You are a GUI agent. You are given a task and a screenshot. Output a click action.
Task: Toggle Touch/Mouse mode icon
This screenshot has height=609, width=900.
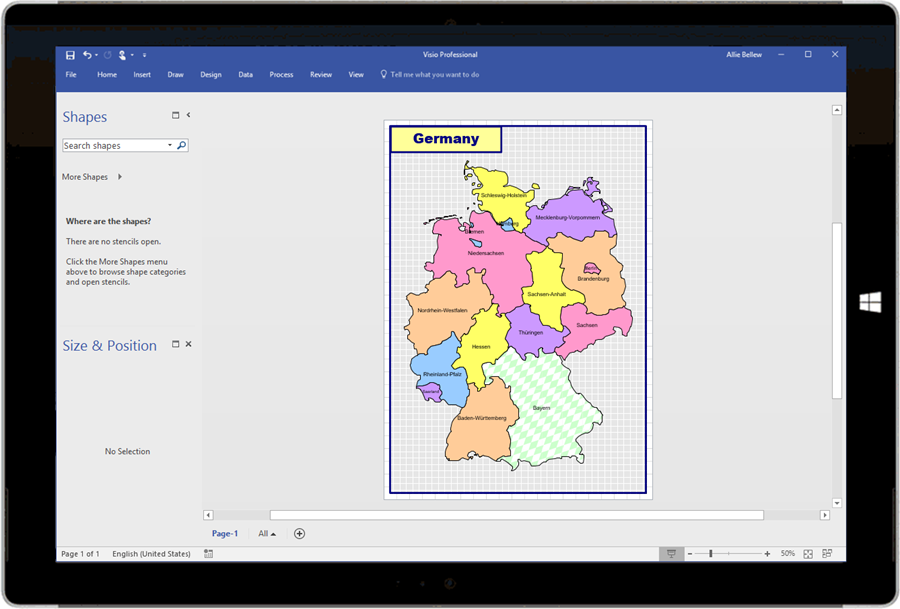click(x=122, y=55)
